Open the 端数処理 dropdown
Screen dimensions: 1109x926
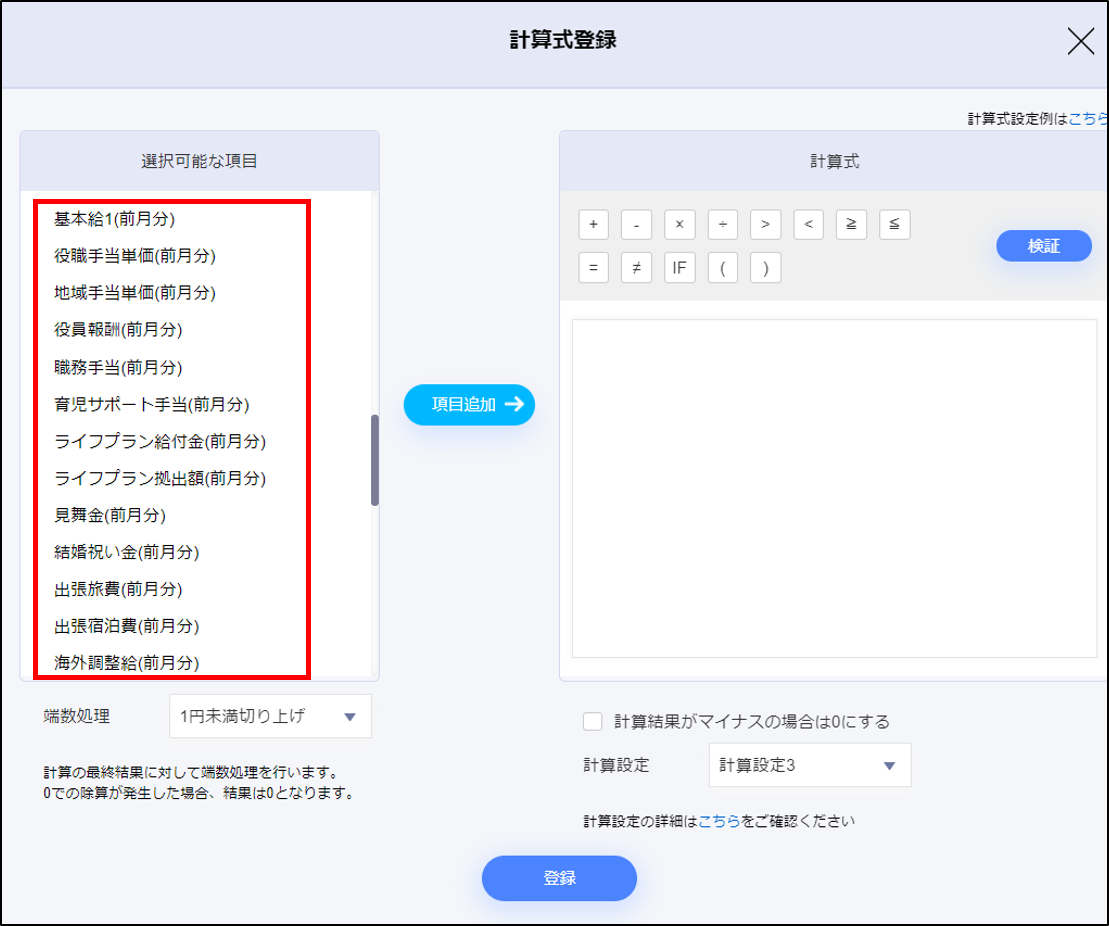pyautogui.click(x=270, y=716)
